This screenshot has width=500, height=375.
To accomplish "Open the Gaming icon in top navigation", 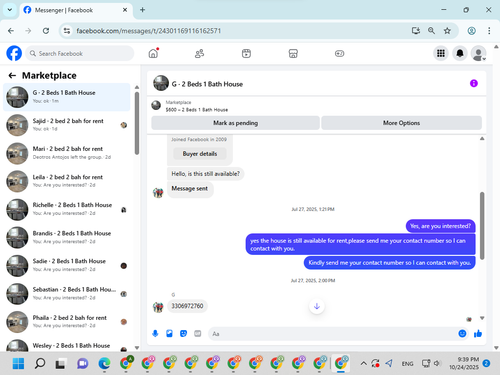I will tap(339, 53).
